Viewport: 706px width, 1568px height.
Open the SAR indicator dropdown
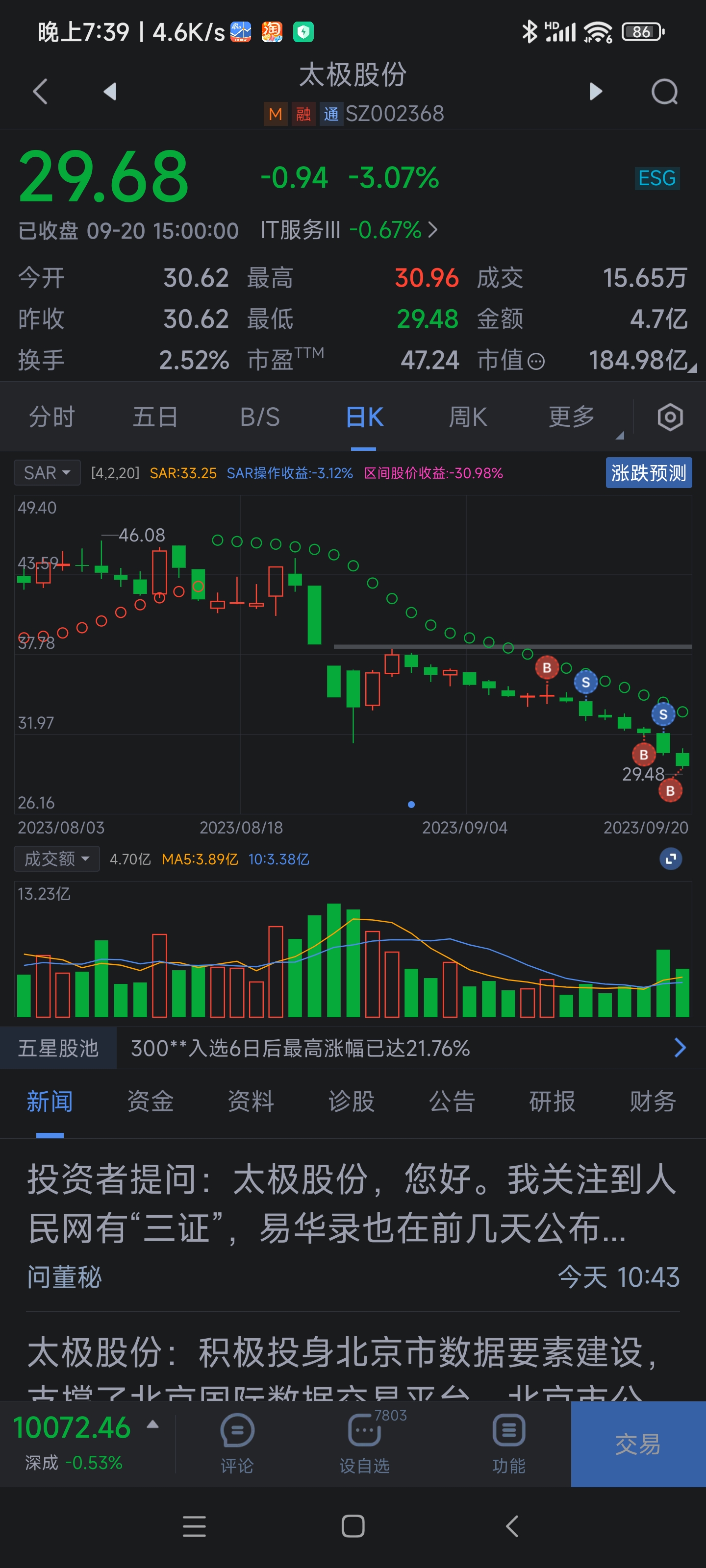(47, 473)
